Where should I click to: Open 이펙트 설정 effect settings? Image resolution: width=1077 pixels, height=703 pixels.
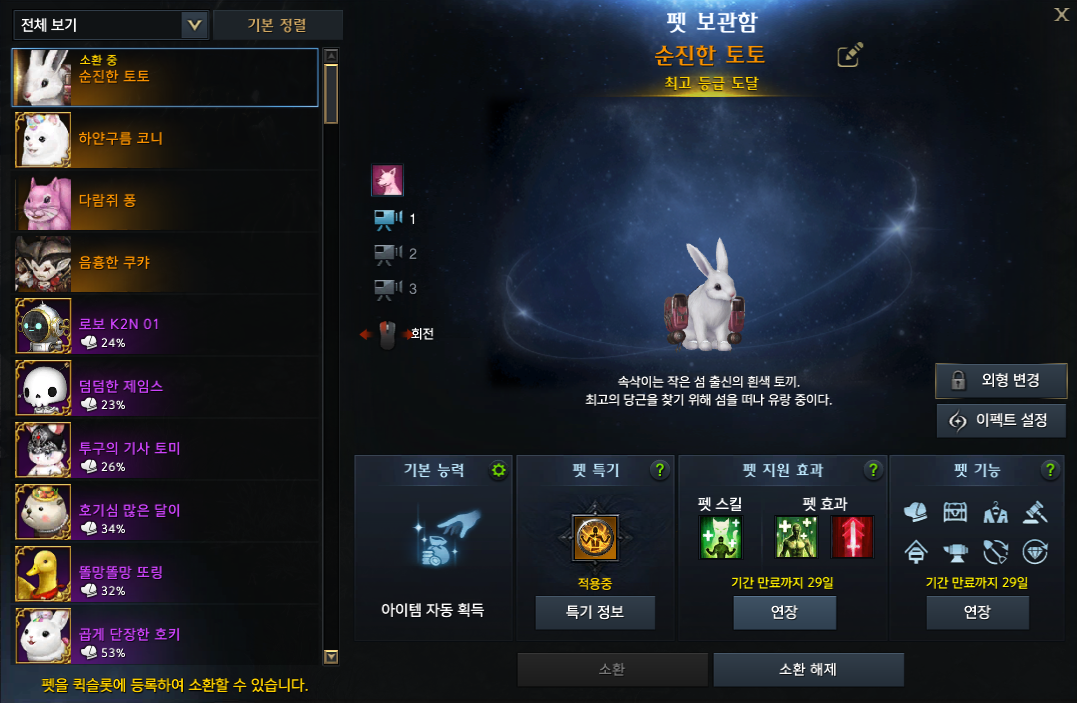[x=1001, y=421]
